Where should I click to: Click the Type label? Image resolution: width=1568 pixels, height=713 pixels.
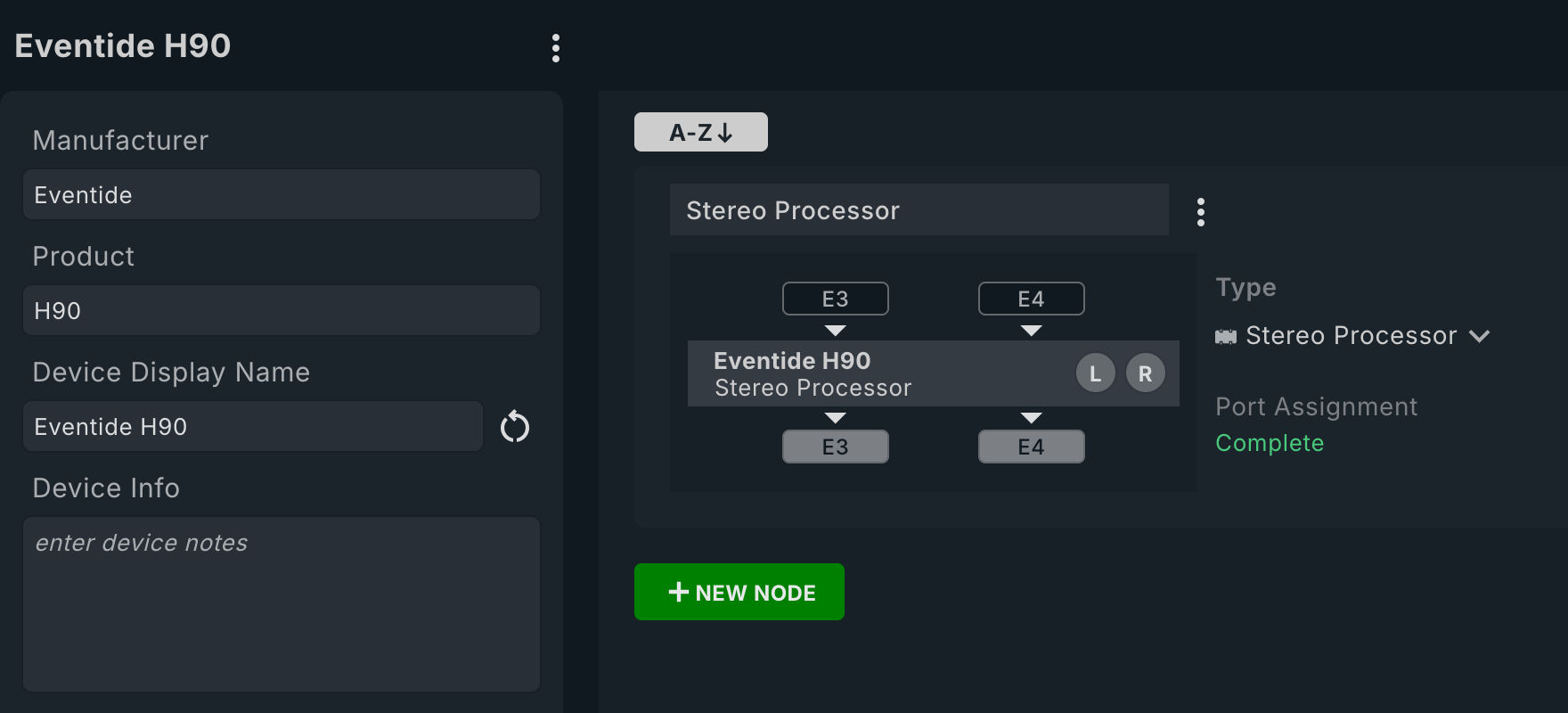click(x=1245, y=288)
